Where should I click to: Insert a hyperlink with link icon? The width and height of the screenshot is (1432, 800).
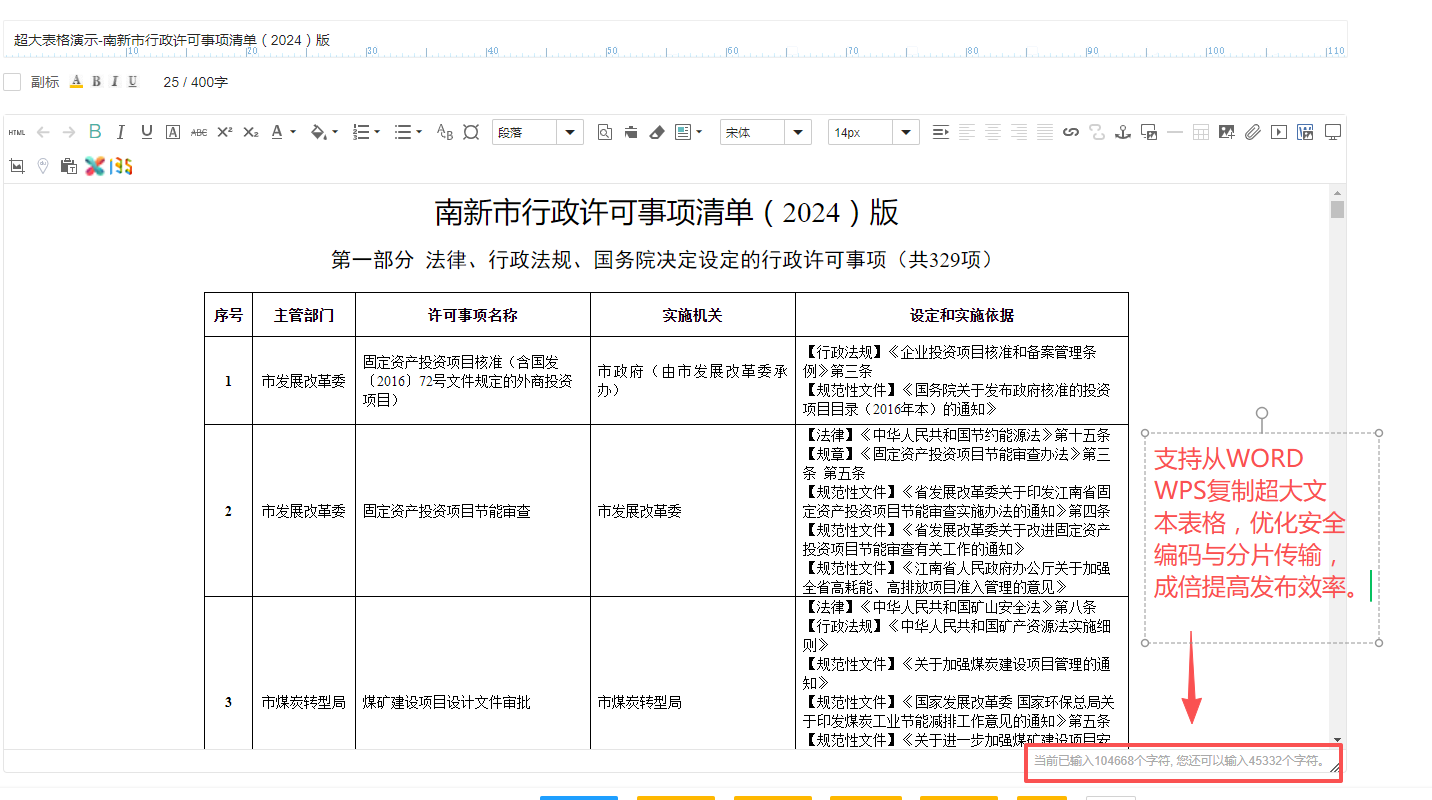(x=1071, y=132)
